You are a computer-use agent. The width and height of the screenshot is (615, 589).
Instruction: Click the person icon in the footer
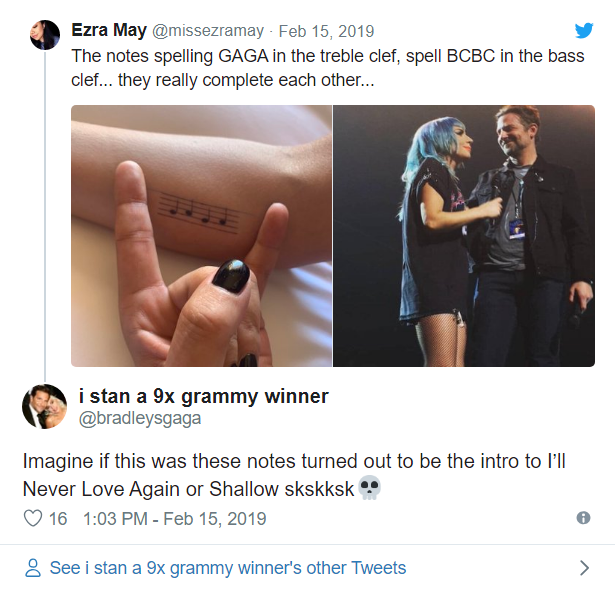pyautogui.click(x=33, y=568)
